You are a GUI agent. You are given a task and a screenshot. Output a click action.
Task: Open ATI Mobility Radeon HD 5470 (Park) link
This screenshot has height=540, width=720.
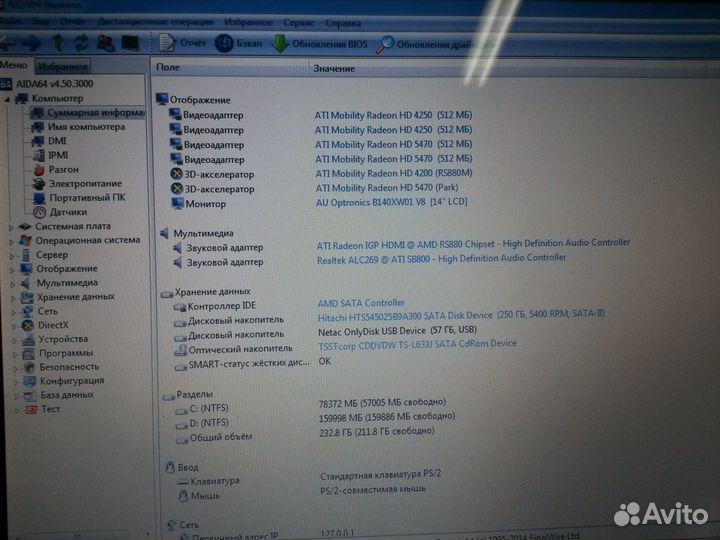387,188
